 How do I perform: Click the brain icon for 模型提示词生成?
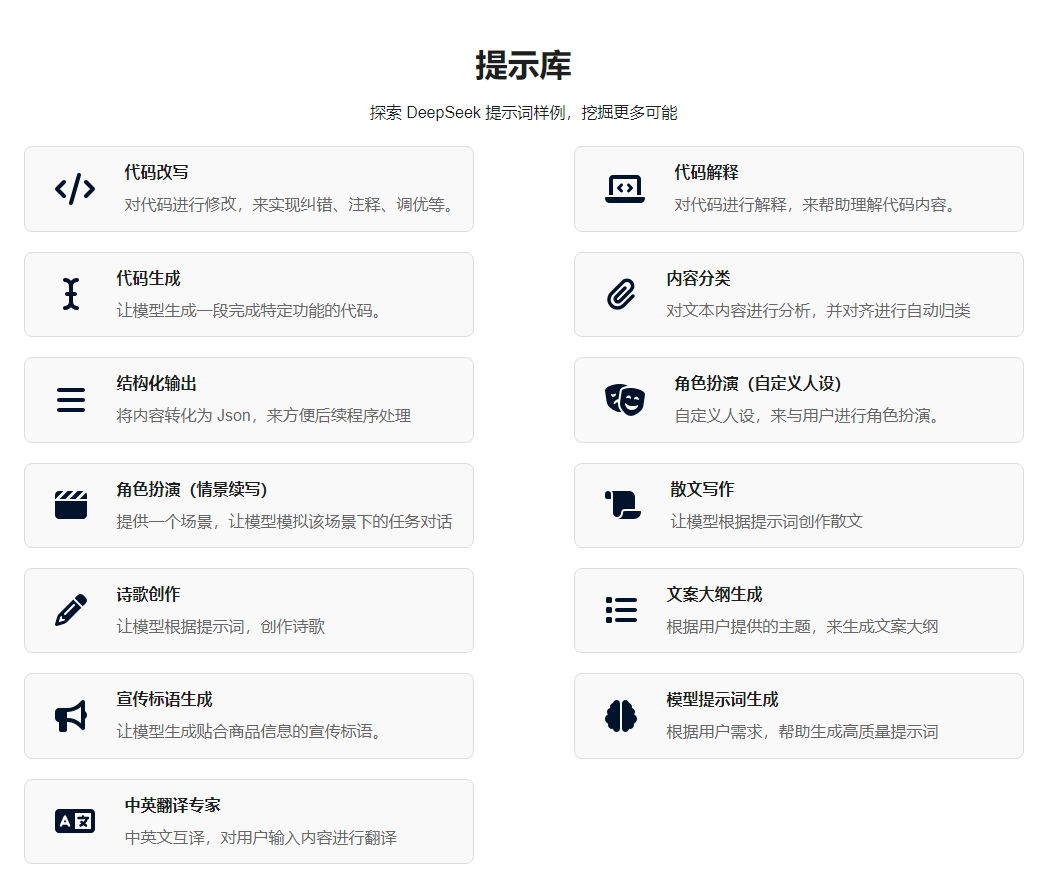(x=621, y=716)
